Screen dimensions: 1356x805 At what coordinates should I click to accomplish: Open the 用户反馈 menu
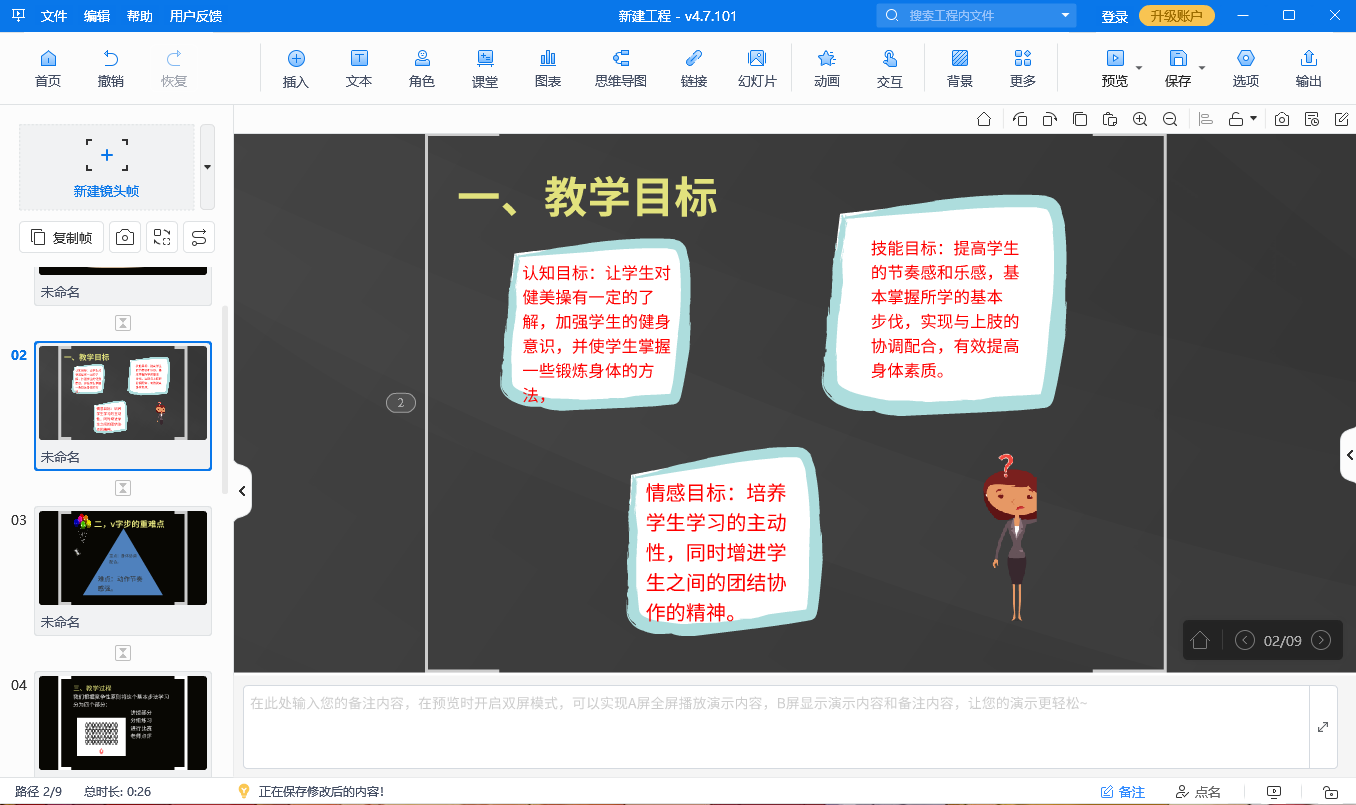click(x=196, y=16)
